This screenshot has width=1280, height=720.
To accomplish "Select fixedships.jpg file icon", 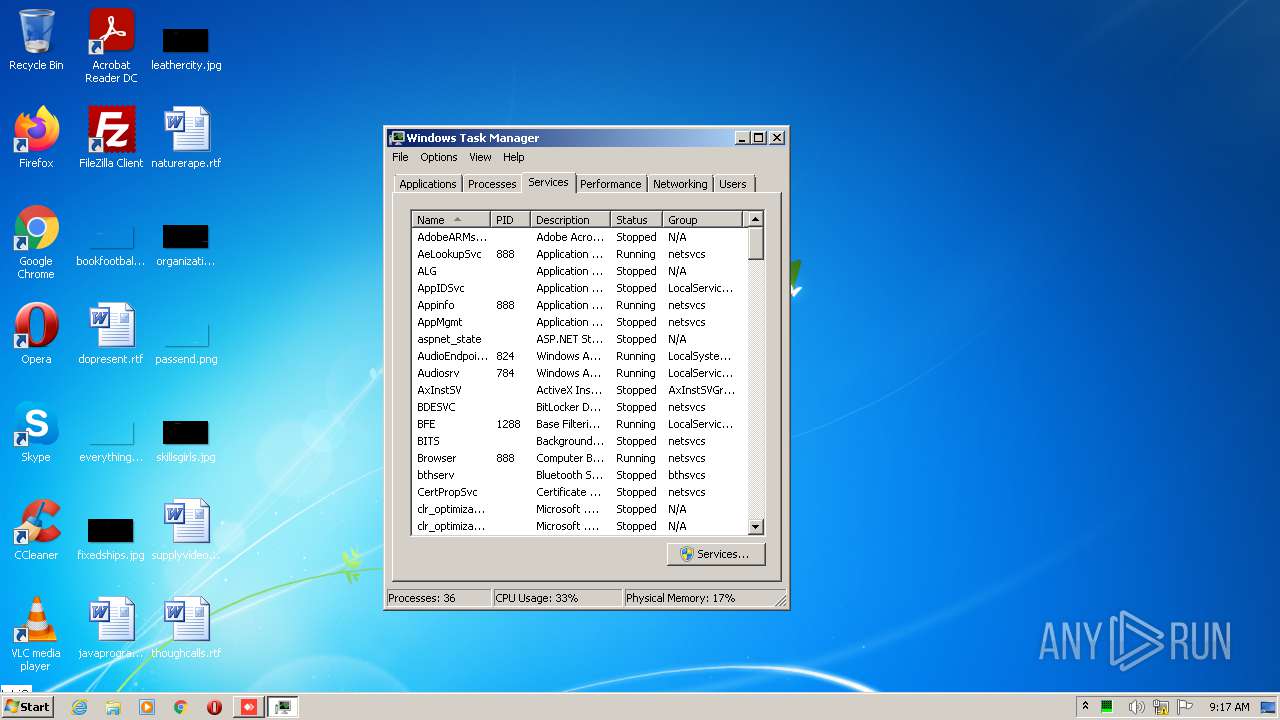I will (x=111, y=538).
